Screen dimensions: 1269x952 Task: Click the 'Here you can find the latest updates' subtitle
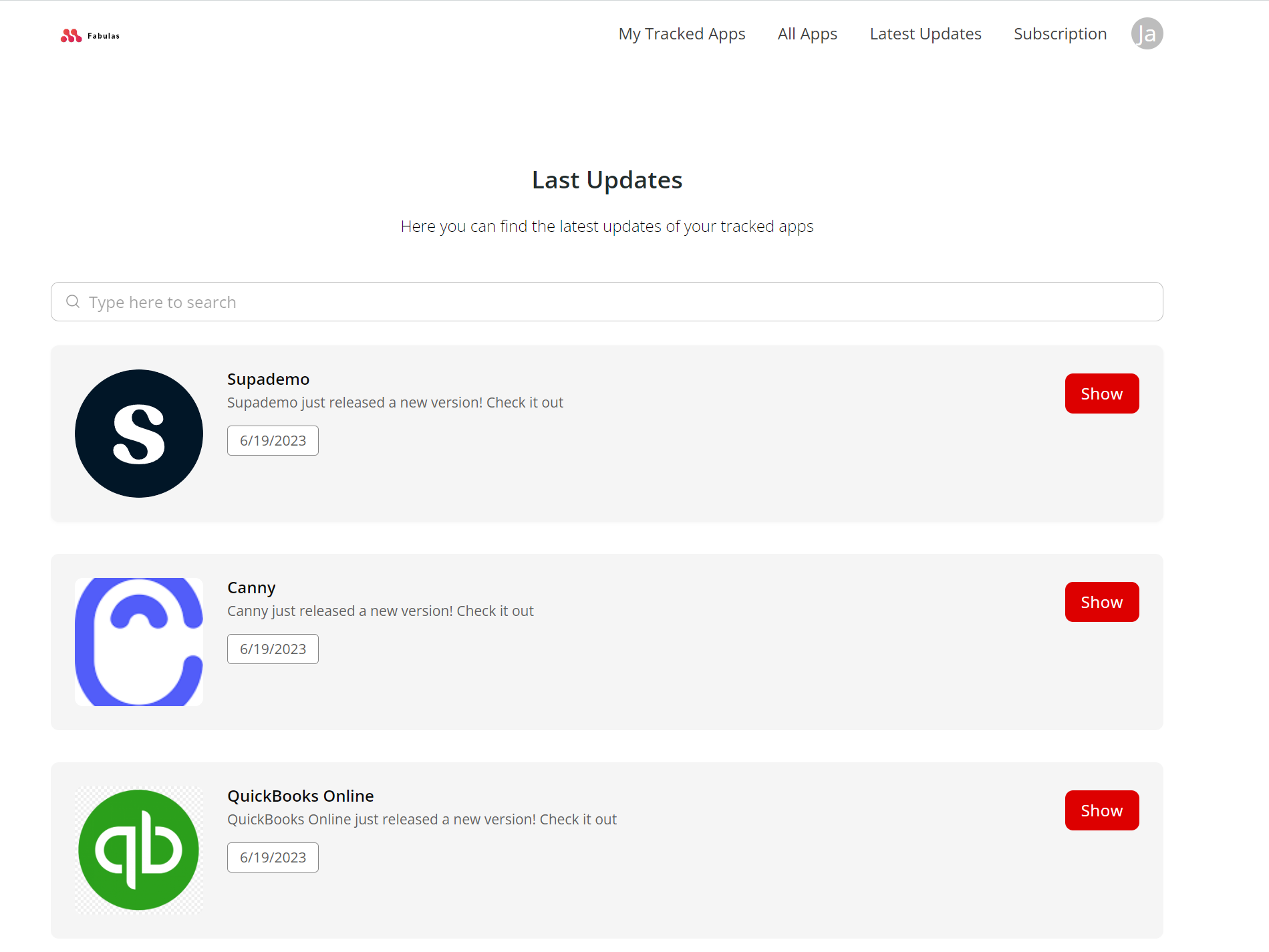[x=607, y=226]
